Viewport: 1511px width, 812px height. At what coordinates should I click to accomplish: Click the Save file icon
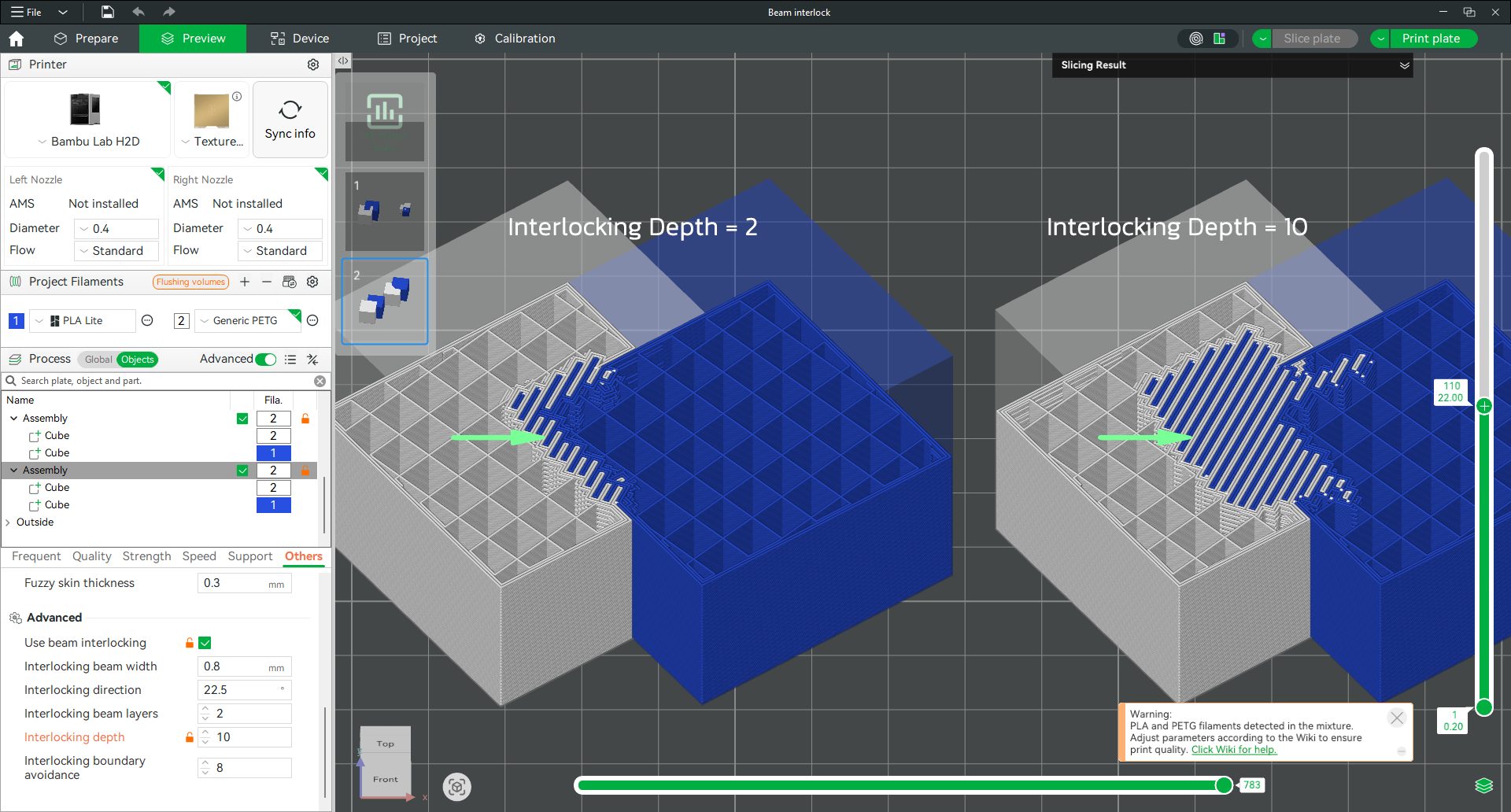[x=108, y=12]
